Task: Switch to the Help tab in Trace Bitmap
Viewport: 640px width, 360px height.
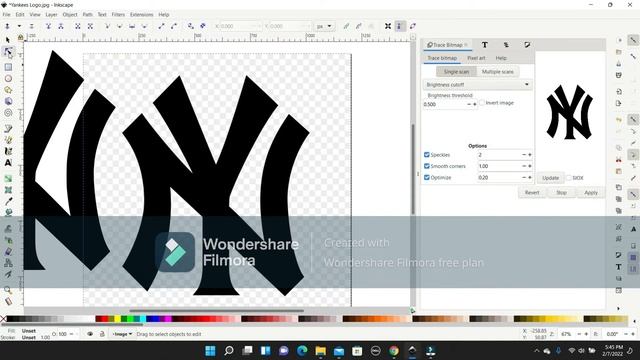Action: [501, 58]
